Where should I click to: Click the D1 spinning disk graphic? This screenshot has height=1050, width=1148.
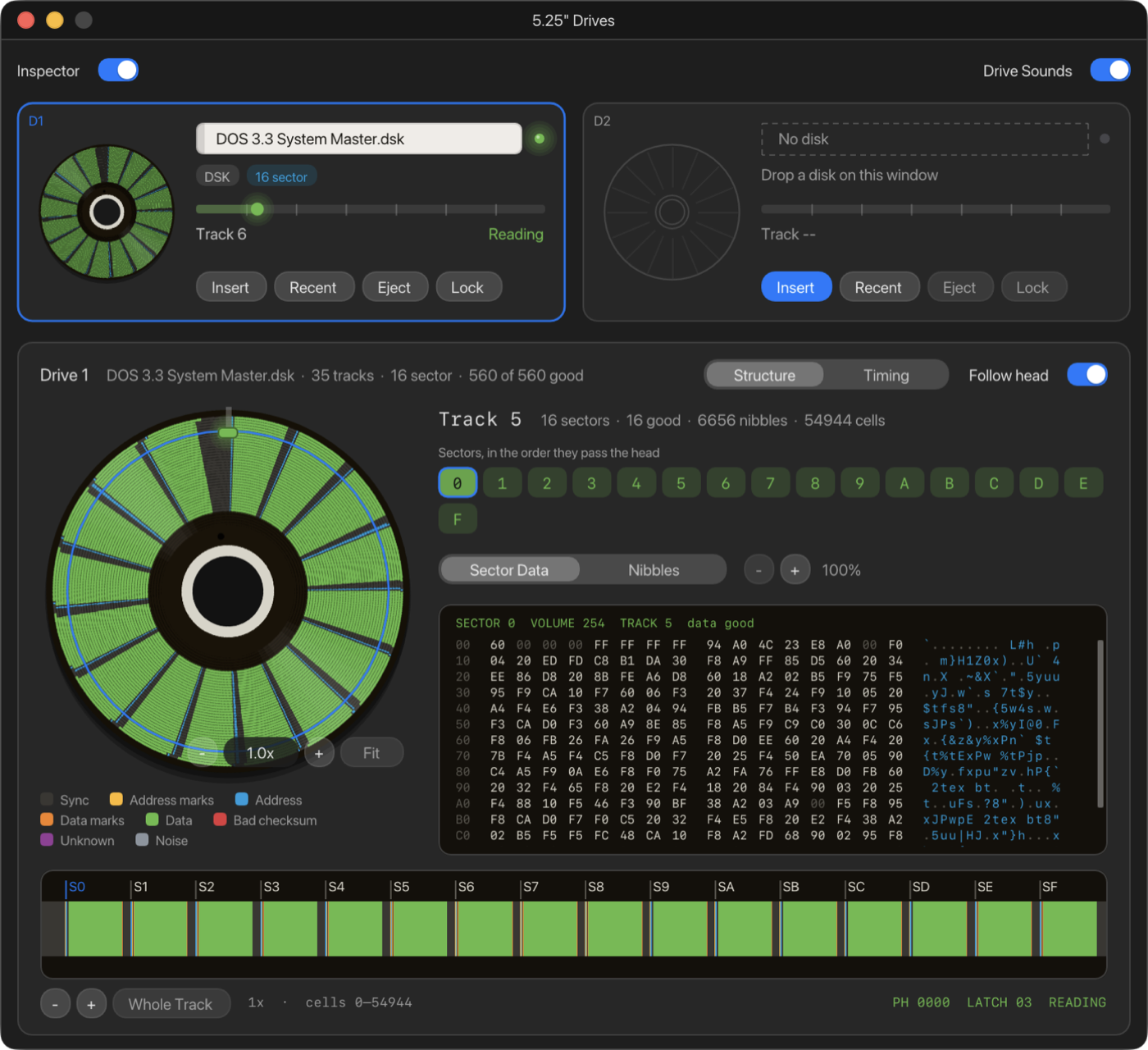pyautogui.click(x=107, y=212)
